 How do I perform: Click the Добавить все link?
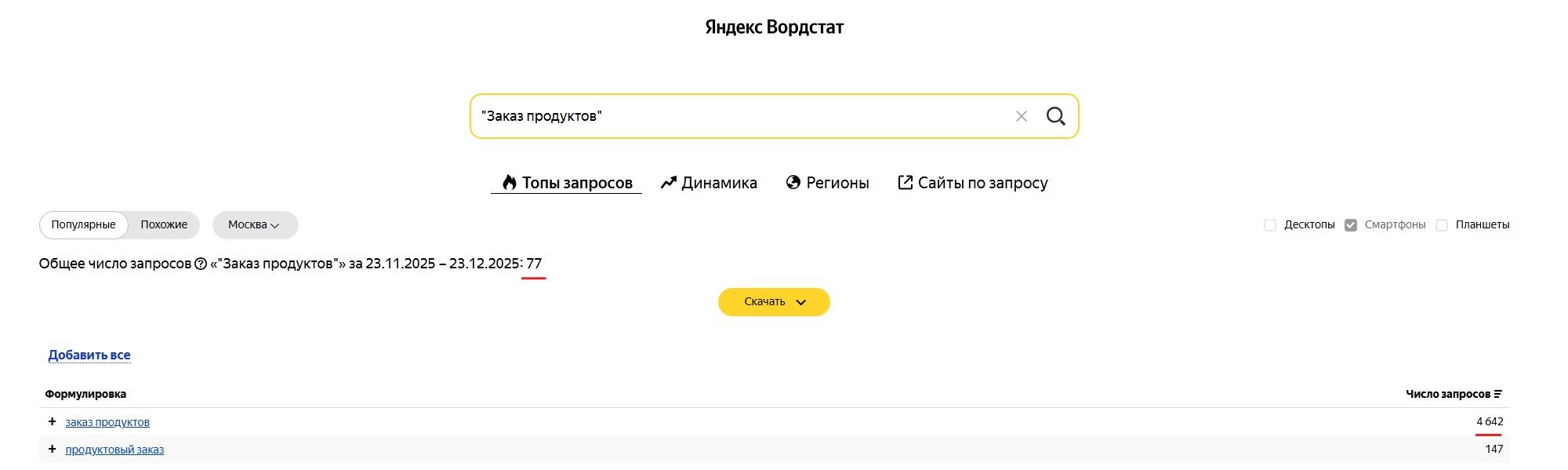pyautogui.click(x=89, y=355)
